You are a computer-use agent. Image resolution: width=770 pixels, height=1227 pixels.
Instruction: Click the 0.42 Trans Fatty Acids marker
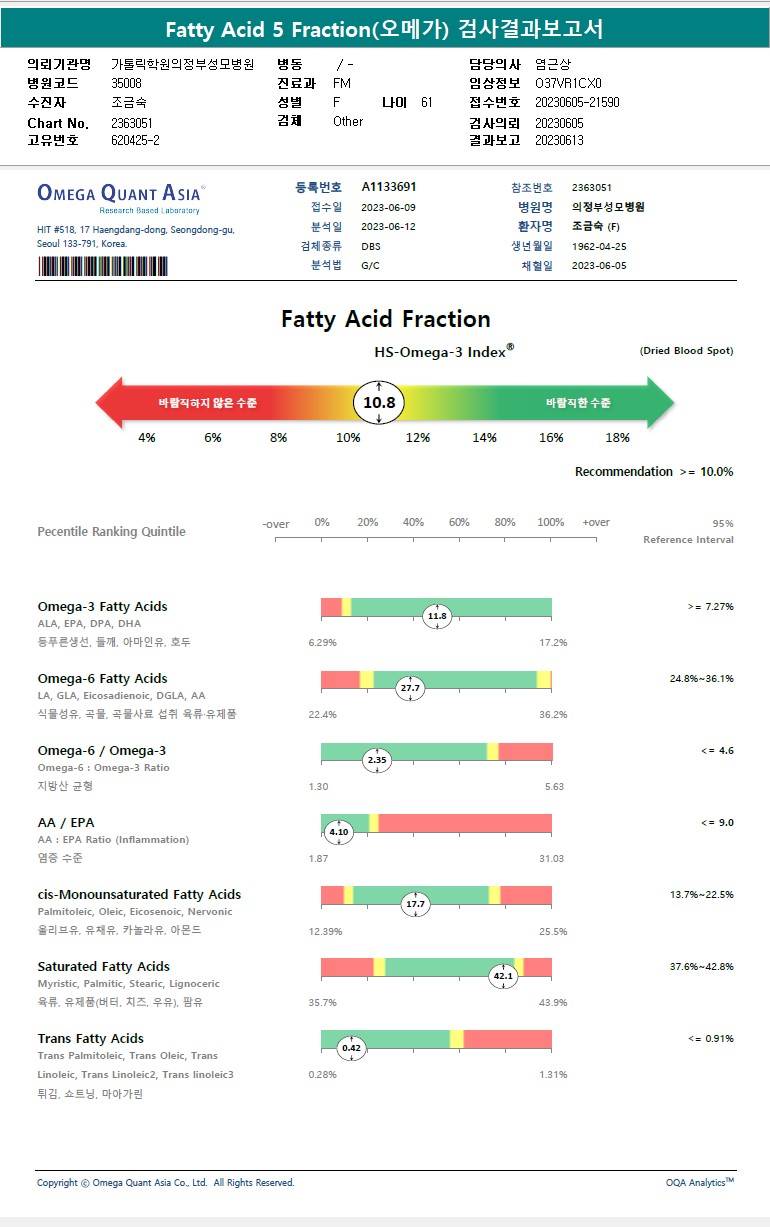click(351, 1048)
